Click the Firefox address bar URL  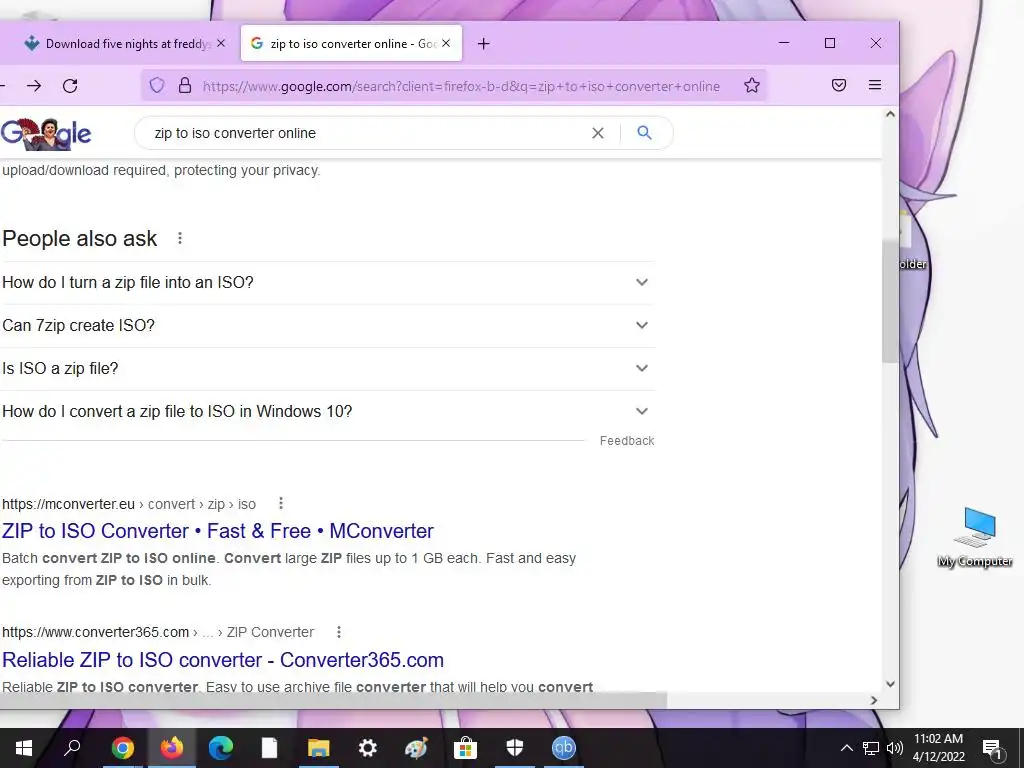coord(461,86)
